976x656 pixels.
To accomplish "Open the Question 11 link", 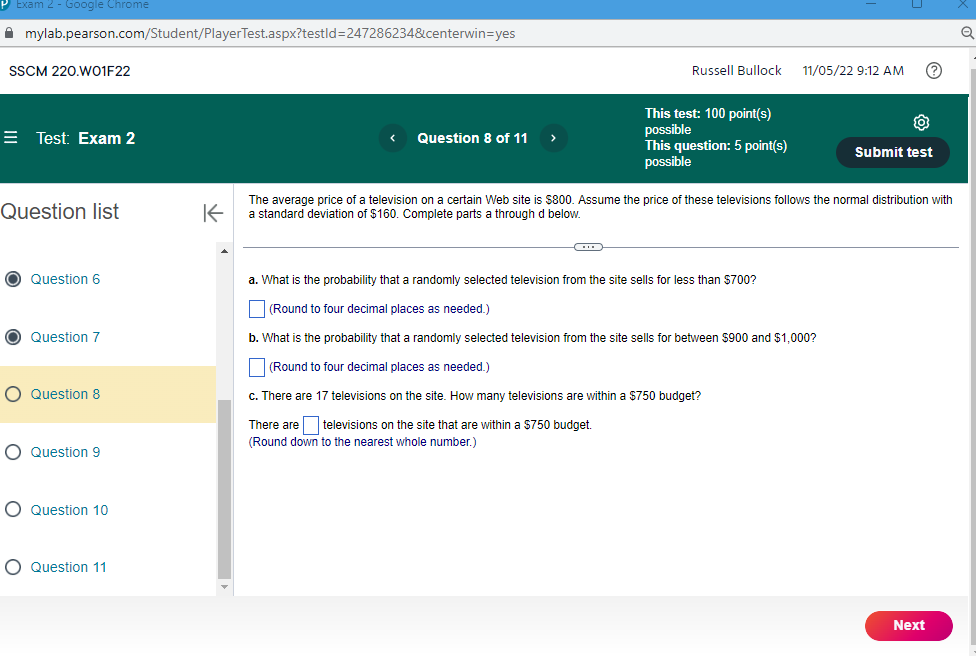I will (68, 567).
